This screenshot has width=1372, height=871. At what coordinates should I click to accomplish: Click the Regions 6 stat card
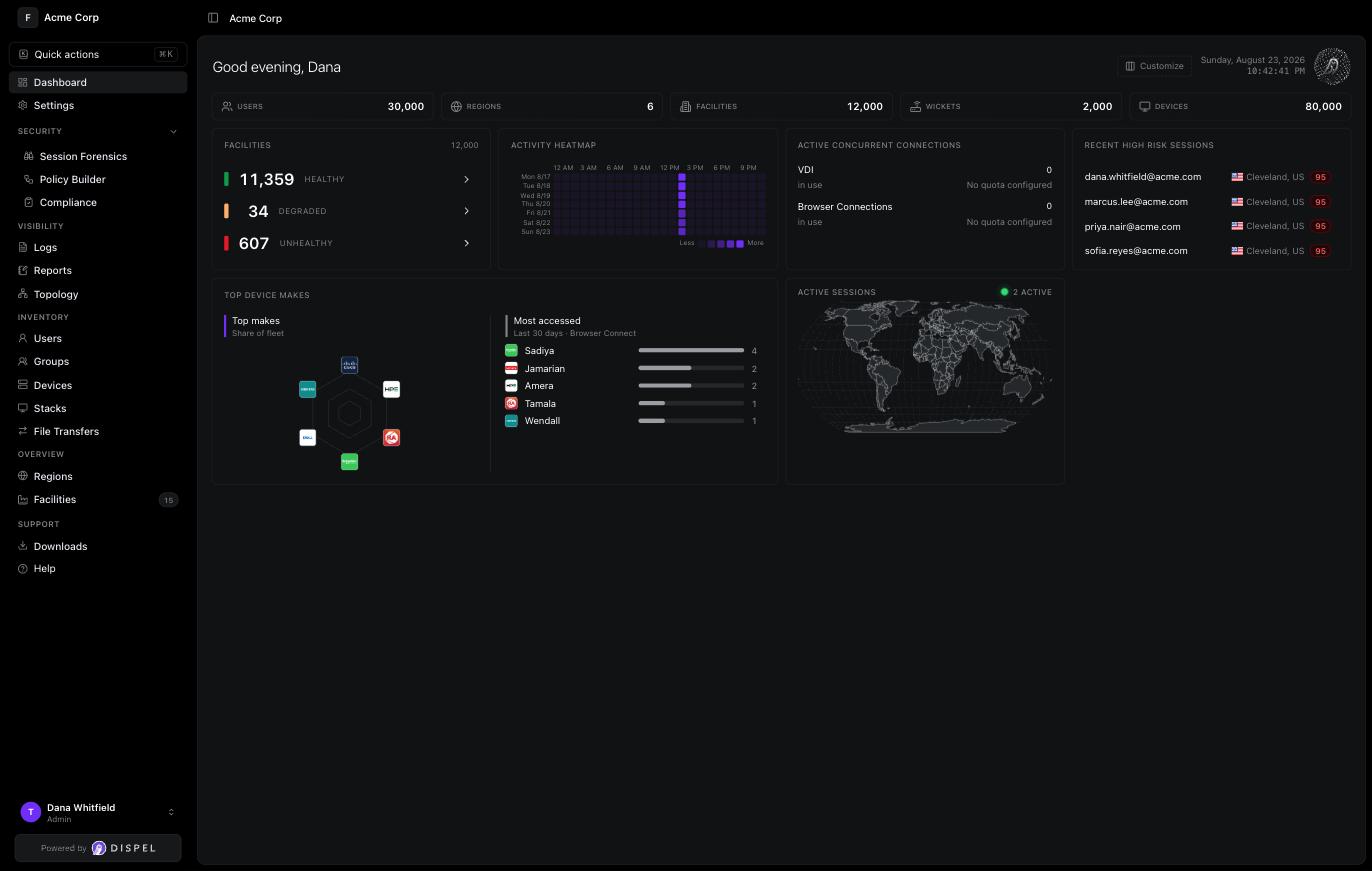(x=551, y=106)
